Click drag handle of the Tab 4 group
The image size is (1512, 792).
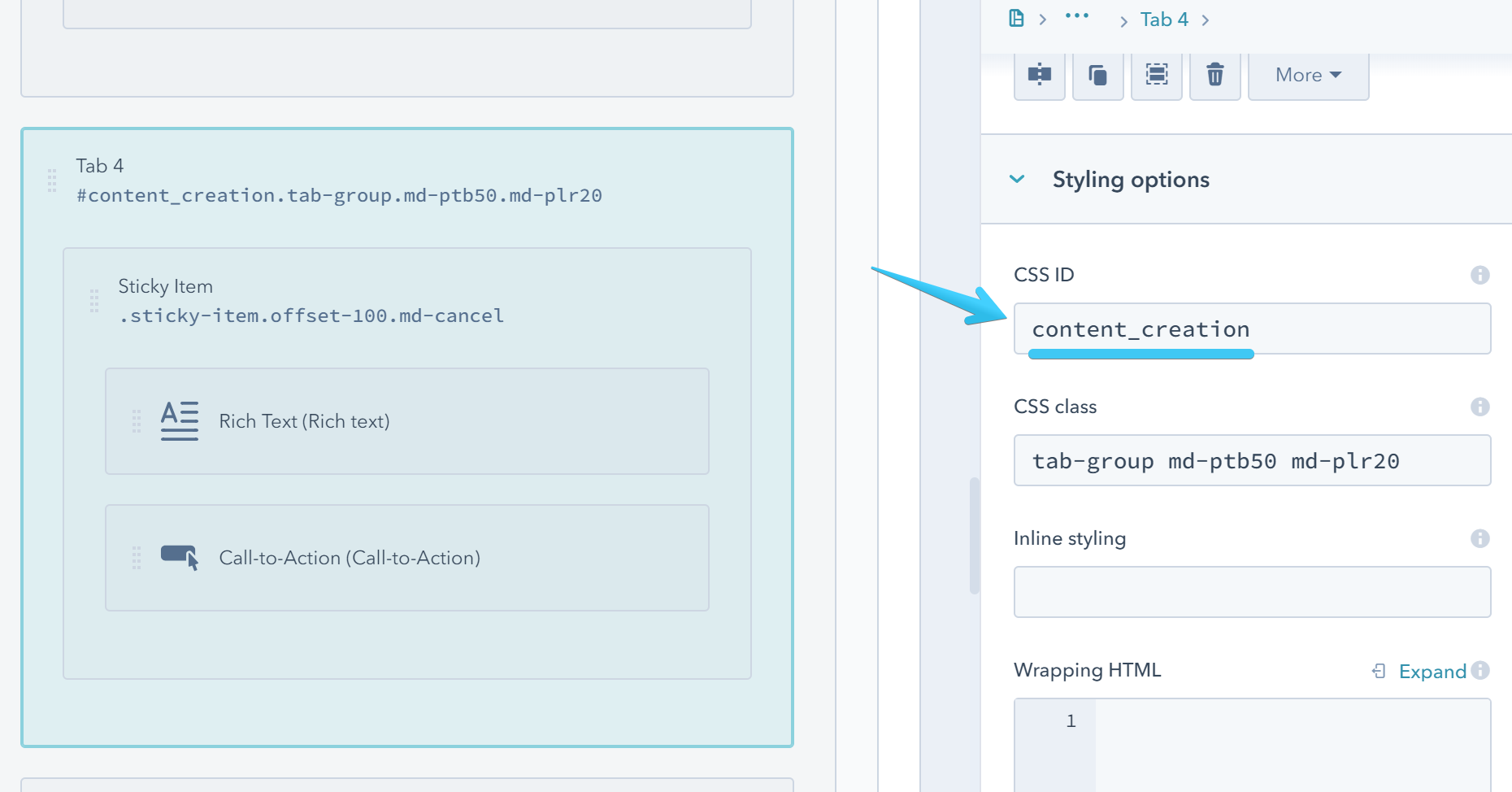tap(52, 181)
